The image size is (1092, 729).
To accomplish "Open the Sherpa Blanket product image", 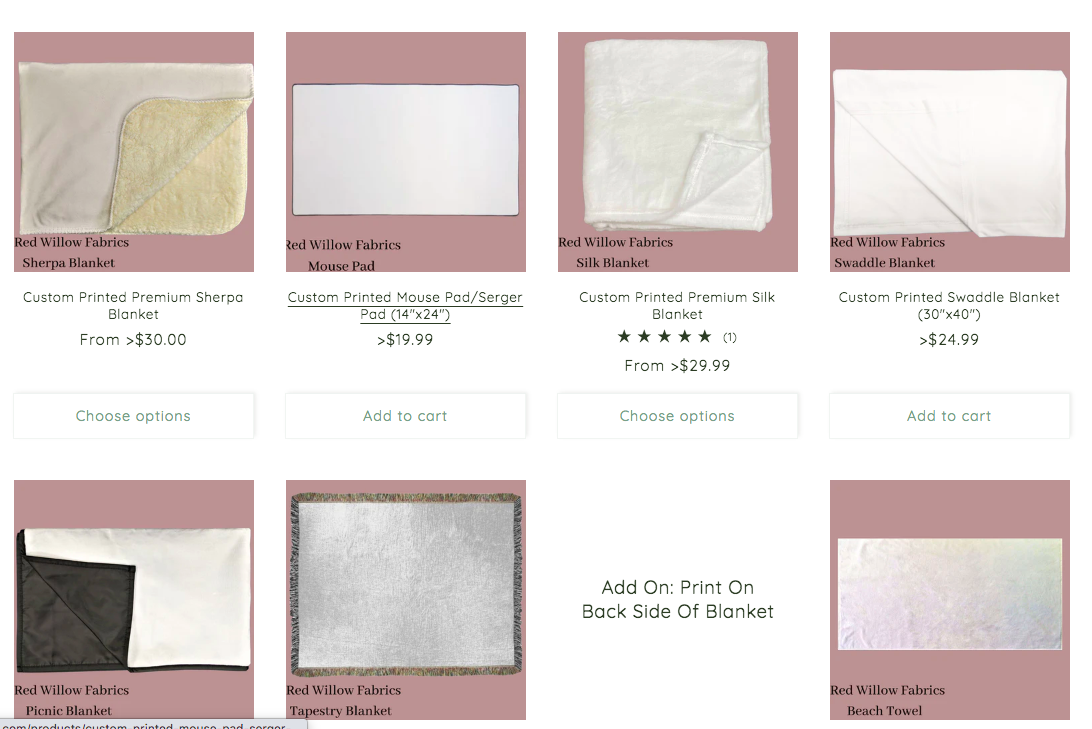I will (134, 152).
